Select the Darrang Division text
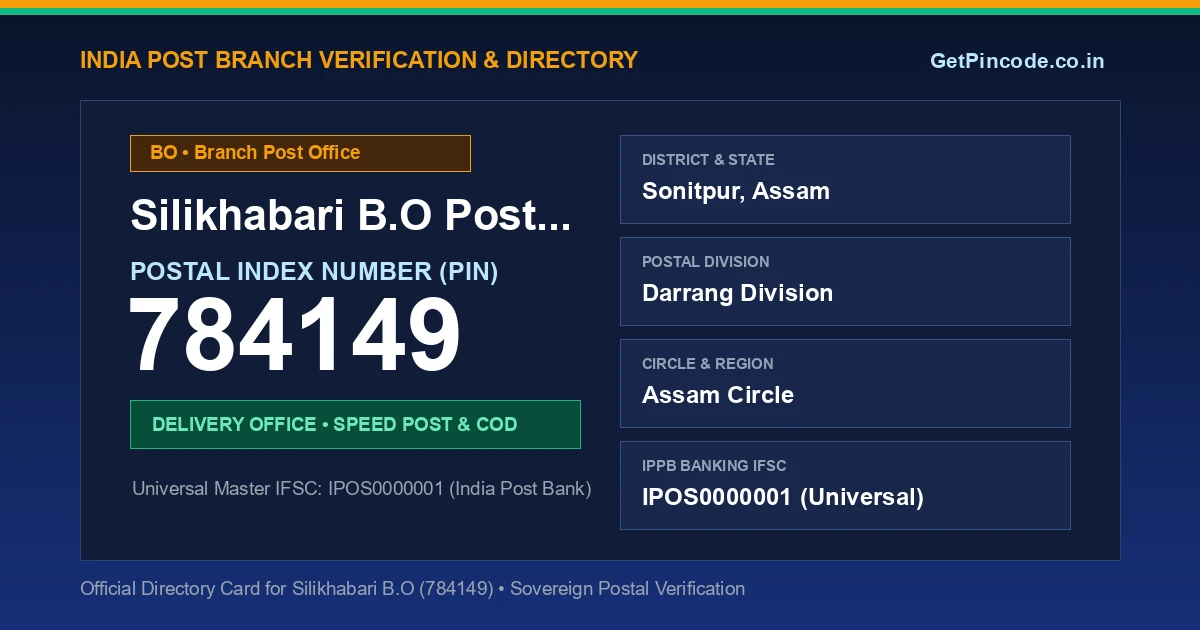 [x=737, y=293]
